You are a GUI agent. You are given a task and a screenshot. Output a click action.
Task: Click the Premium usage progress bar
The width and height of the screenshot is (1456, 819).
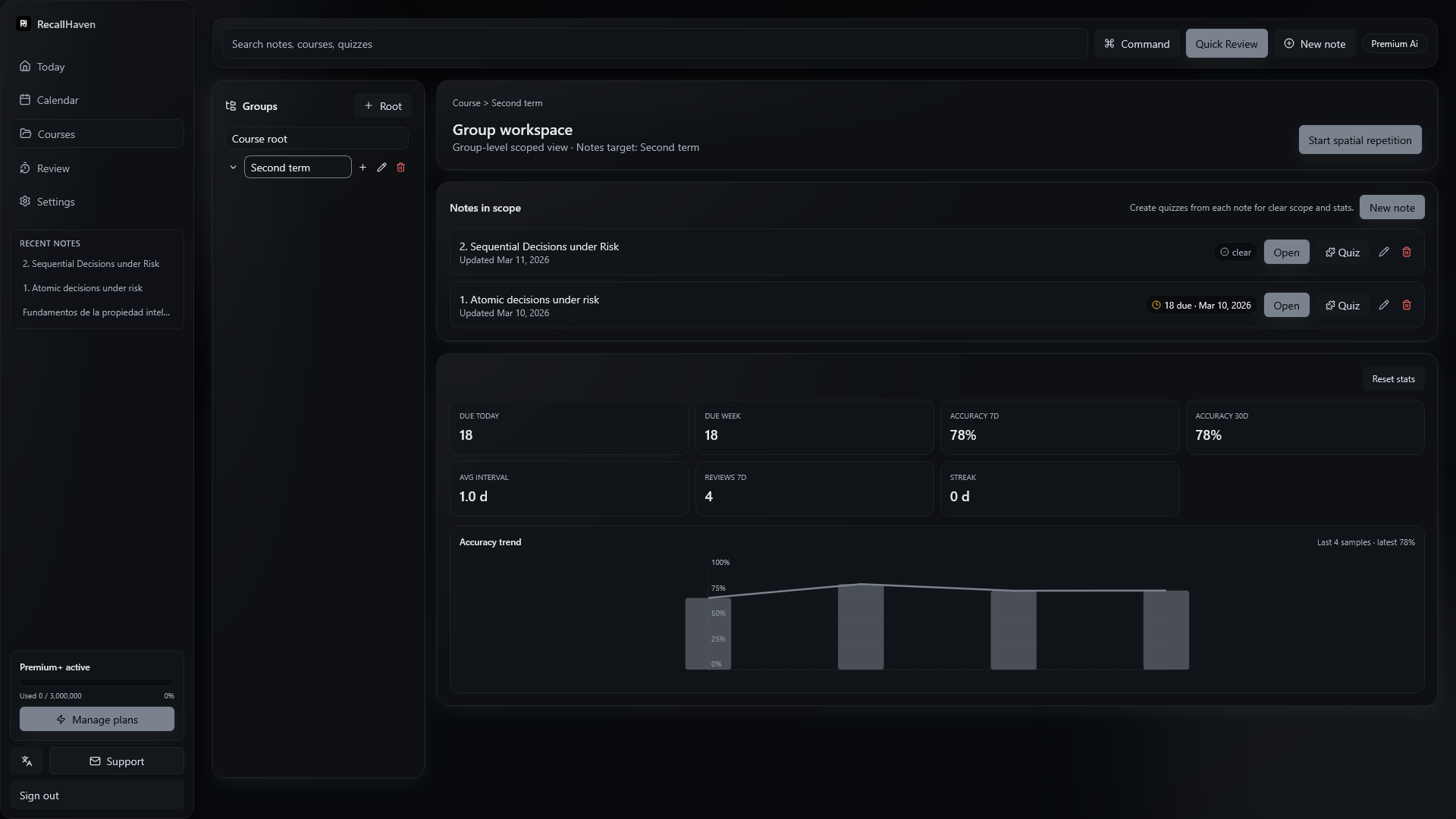point(96,681)
